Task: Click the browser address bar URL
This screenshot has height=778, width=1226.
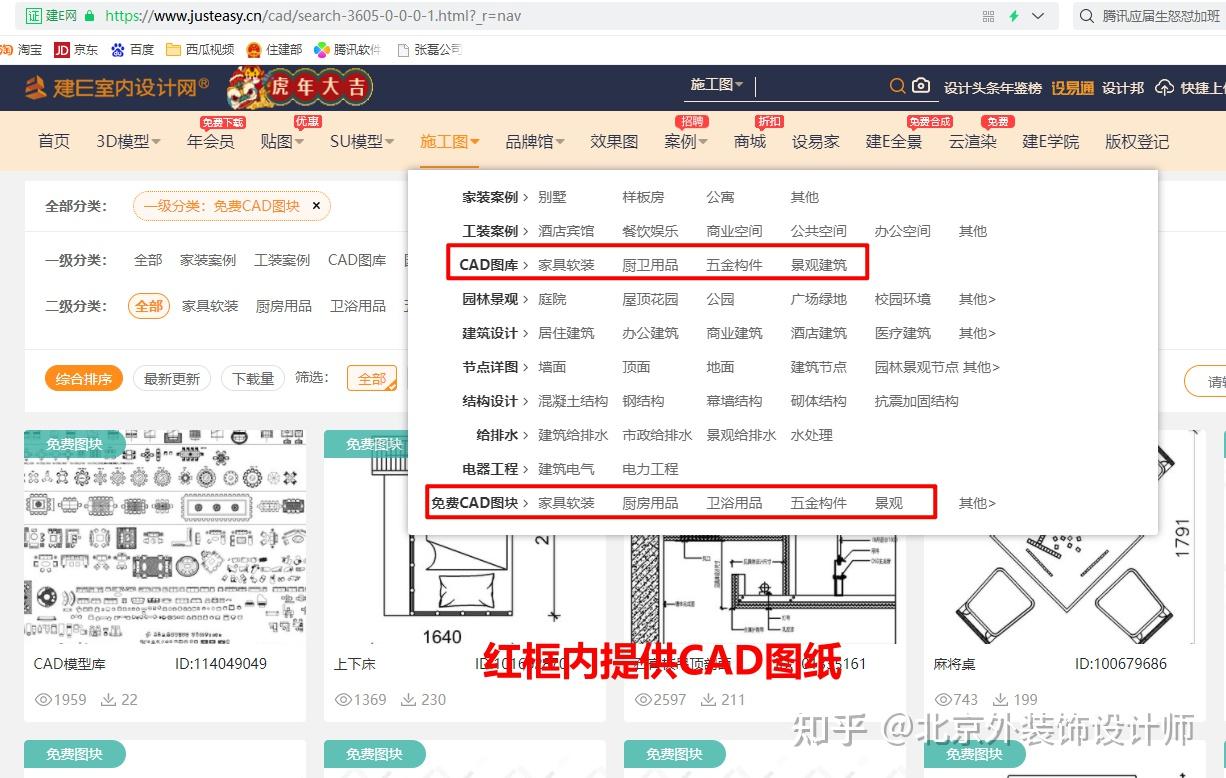Action: coord(313,16)
